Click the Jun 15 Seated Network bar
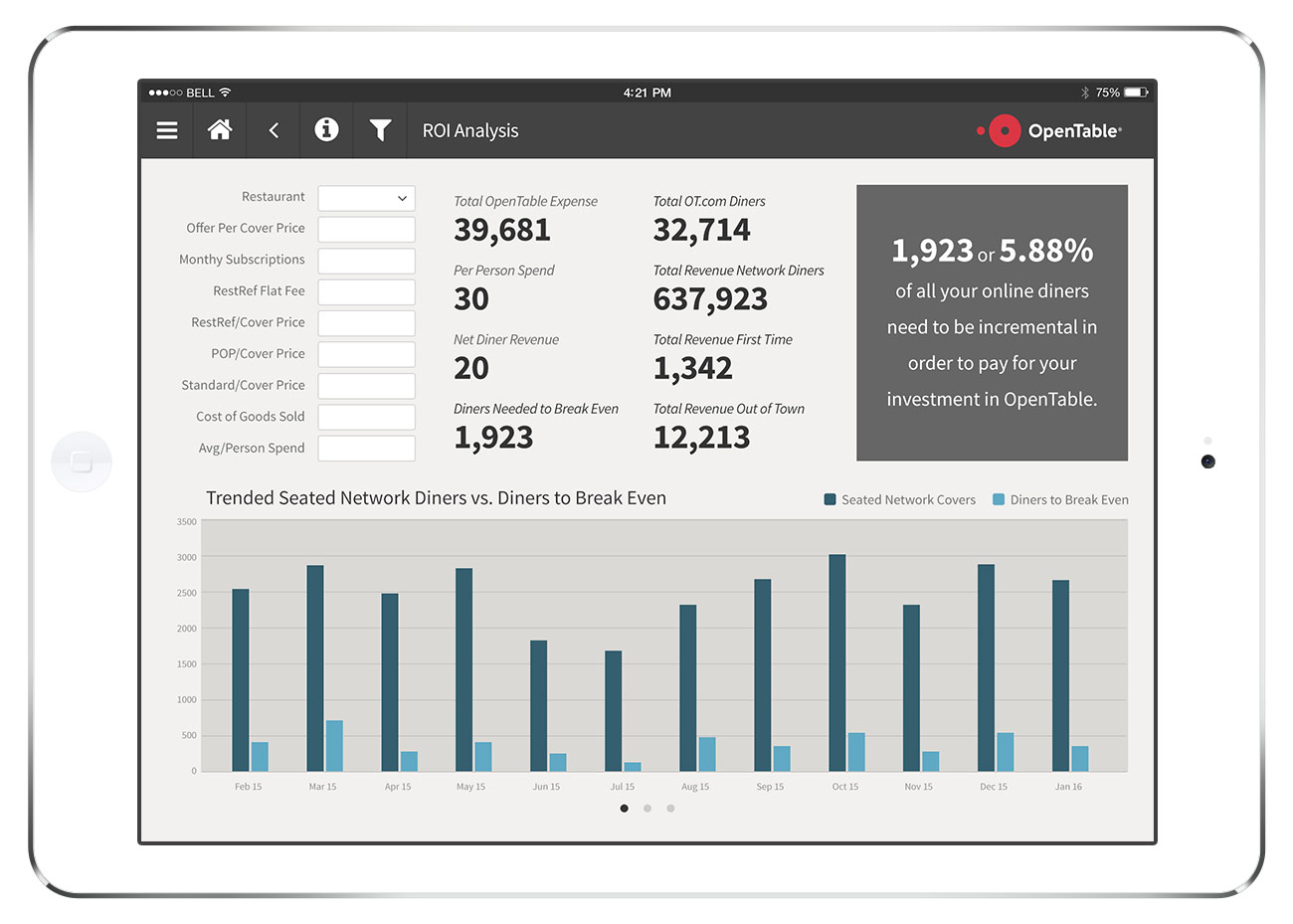Screen dimensions: 1293x924 point(539,706)
